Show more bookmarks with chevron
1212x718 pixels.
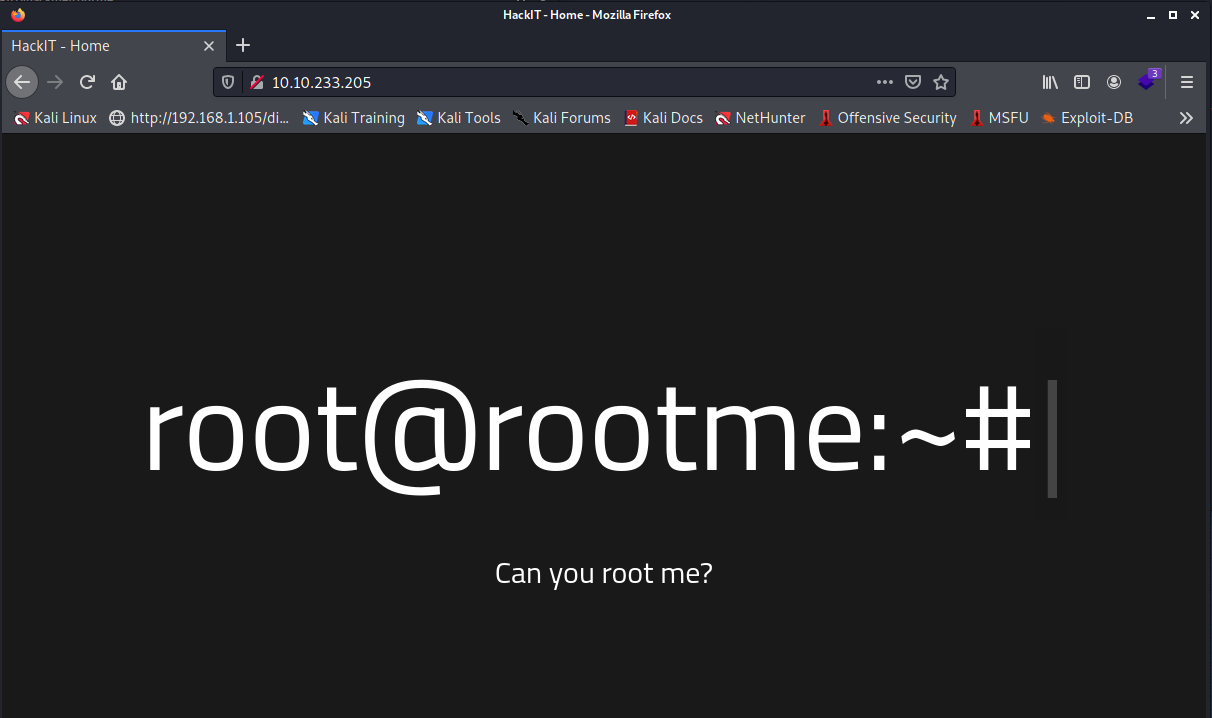click(1186, 118)
